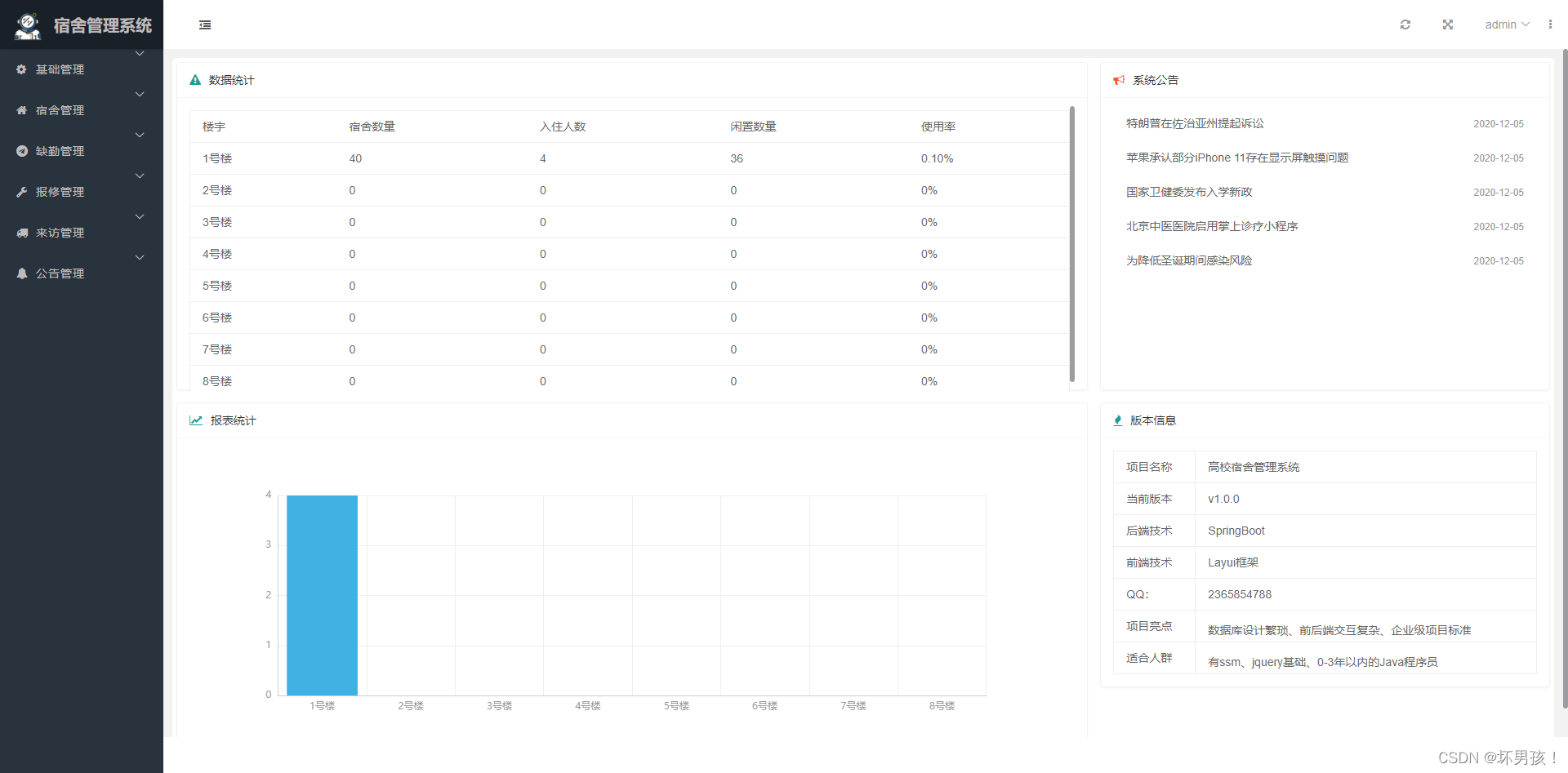Open the 缺勤管理 menu item

pyautogui.click(x=82, y=151)
